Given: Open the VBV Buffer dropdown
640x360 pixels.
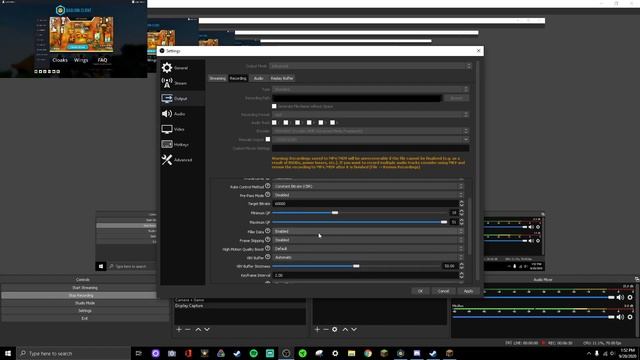Looking at the screenshot, I should click(368, 257).
